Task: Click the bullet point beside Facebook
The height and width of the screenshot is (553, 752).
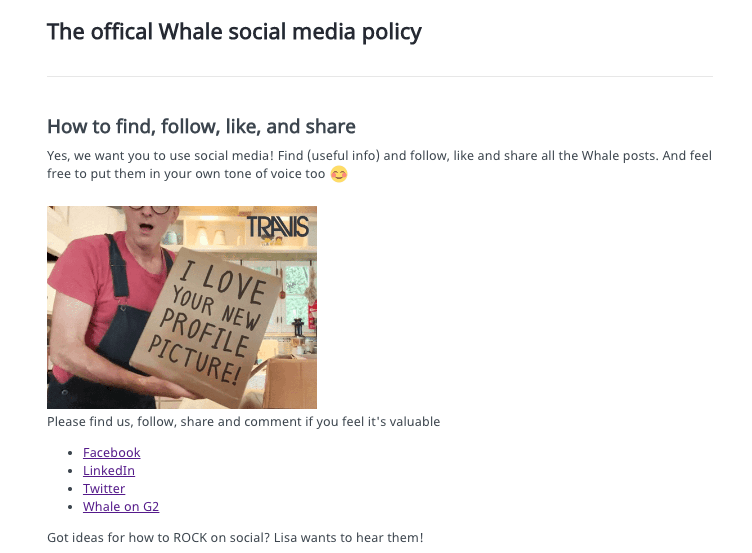Action: (69, 453)
